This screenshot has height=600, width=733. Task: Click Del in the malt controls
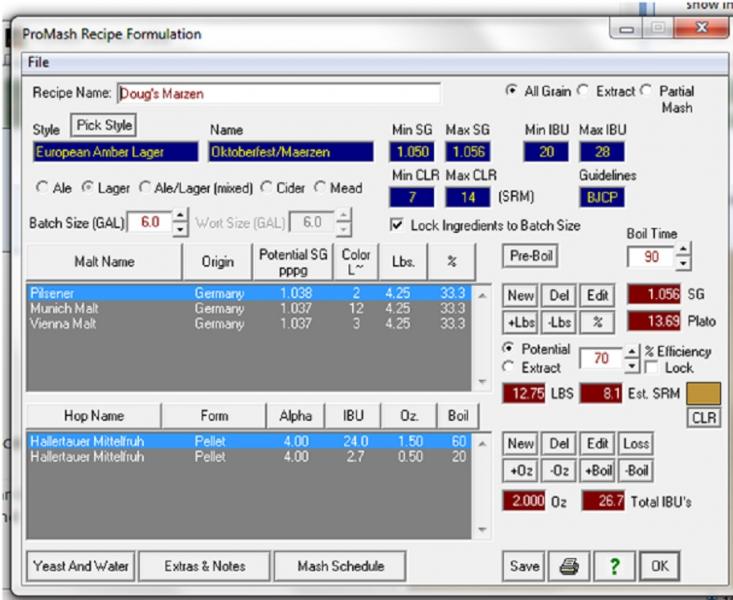559,296
